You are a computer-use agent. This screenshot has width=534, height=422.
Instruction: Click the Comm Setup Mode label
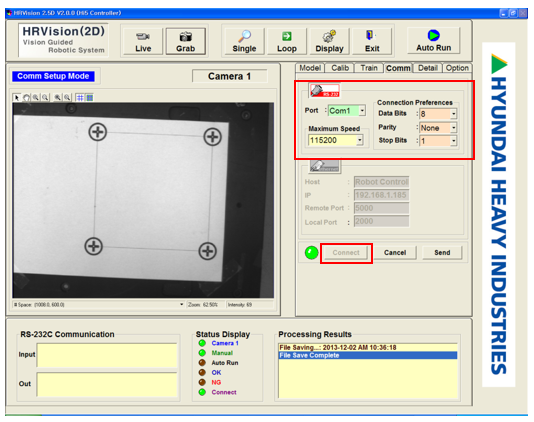tap(53, 76)
